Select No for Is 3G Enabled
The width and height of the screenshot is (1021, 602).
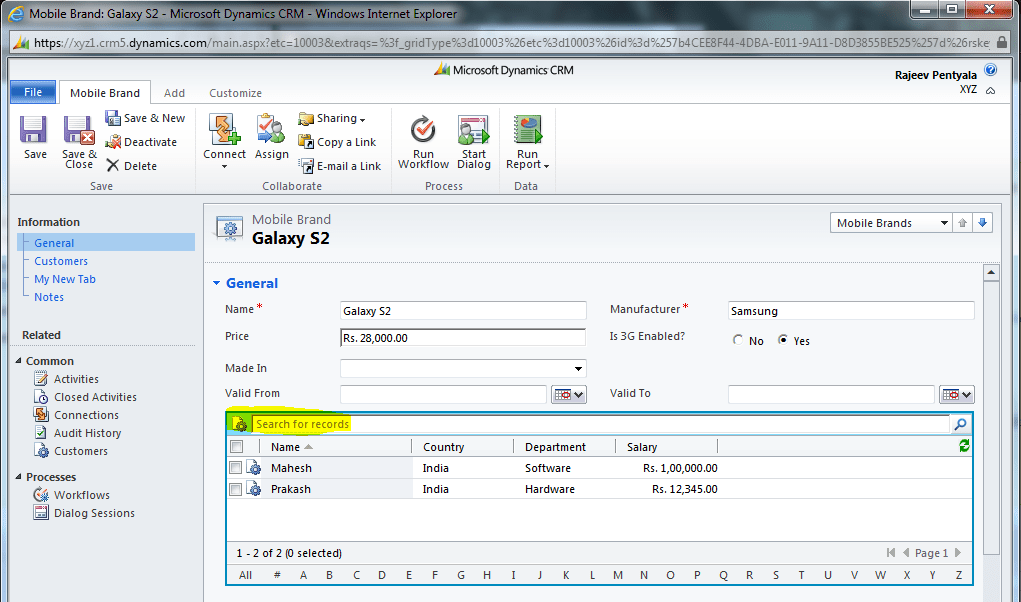pyautogui.click(x=738, y=340)
